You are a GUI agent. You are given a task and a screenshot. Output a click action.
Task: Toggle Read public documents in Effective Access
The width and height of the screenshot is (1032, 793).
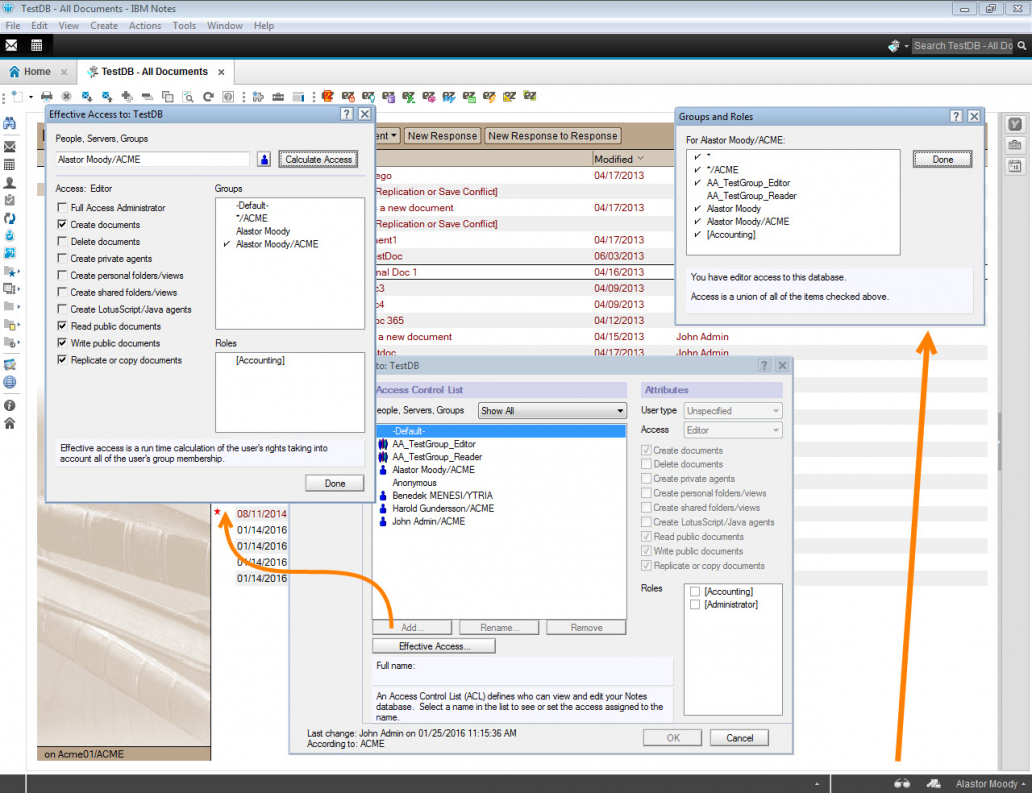(63, 326)
